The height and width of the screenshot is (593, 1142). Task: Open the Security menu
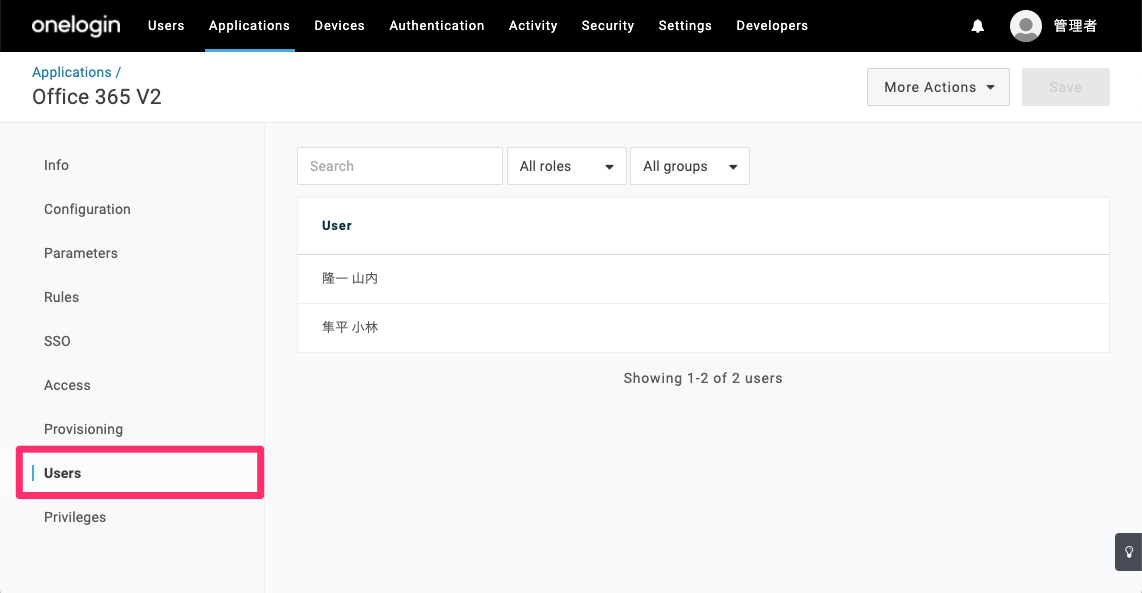[x=607, y=25]
